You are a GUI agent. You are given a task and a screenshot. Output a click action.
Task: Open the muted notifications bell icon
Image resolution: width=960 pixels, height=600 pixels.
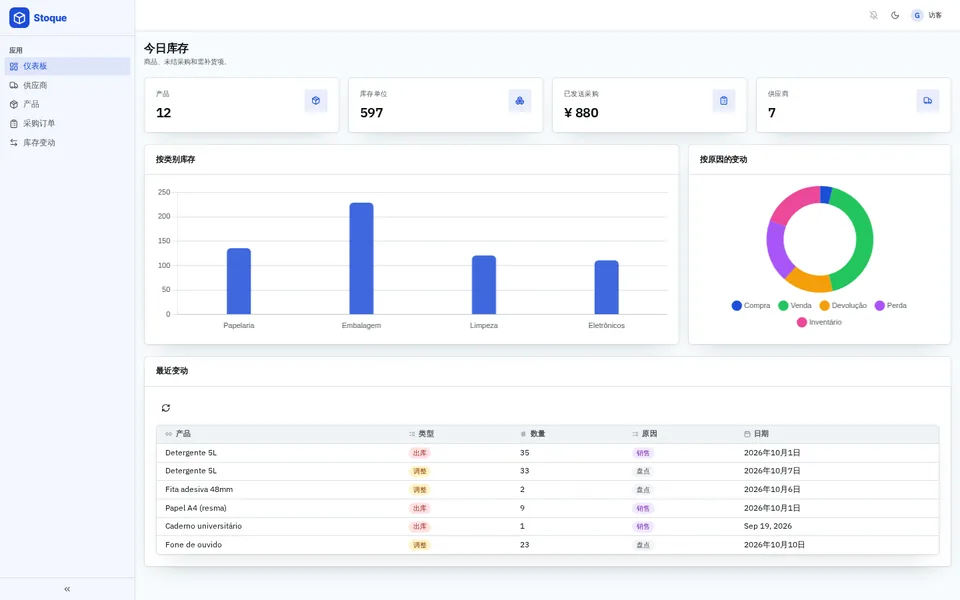tap(874, 15)
